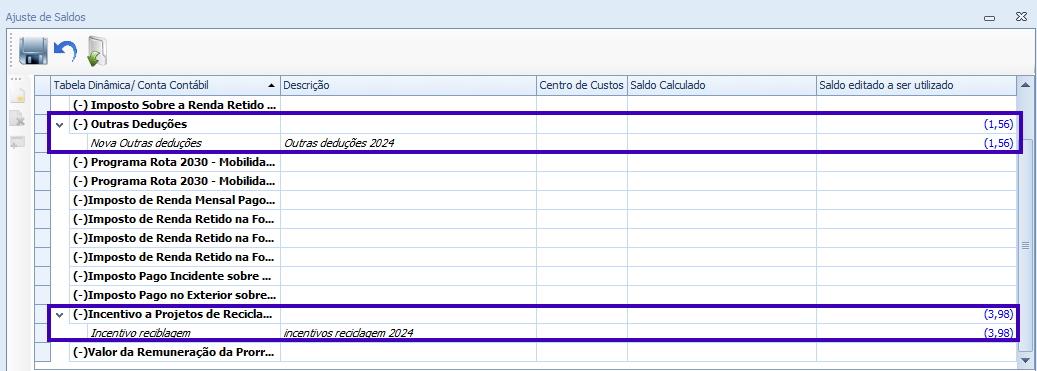Click the document with green arrow icon
Viewport: 1037px width, 371px height.
tap(97, 51)
